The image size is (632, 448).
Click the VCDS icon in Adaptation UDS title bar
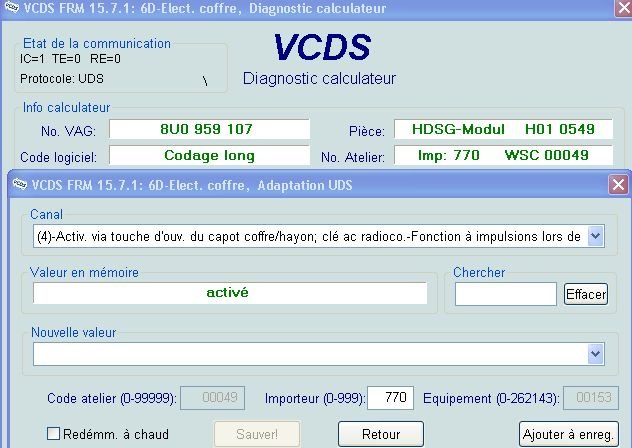19,185
